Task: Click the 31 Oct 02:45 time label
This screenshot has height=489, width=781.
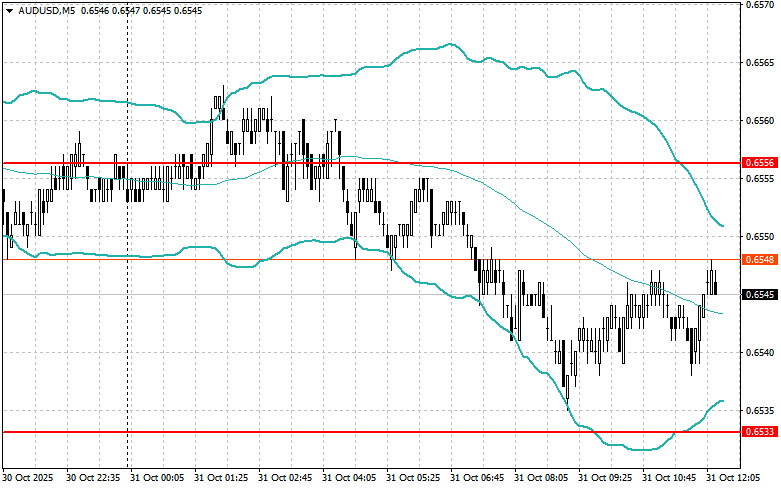Action: pos(285,478)
